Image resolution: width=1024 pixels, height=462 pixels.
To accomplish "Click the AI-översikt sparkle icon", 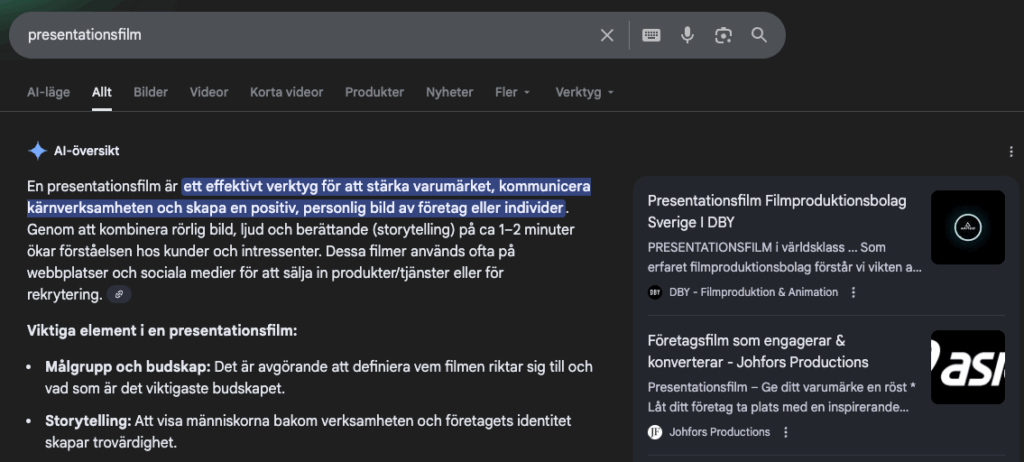I will click(x=37, y=151).
